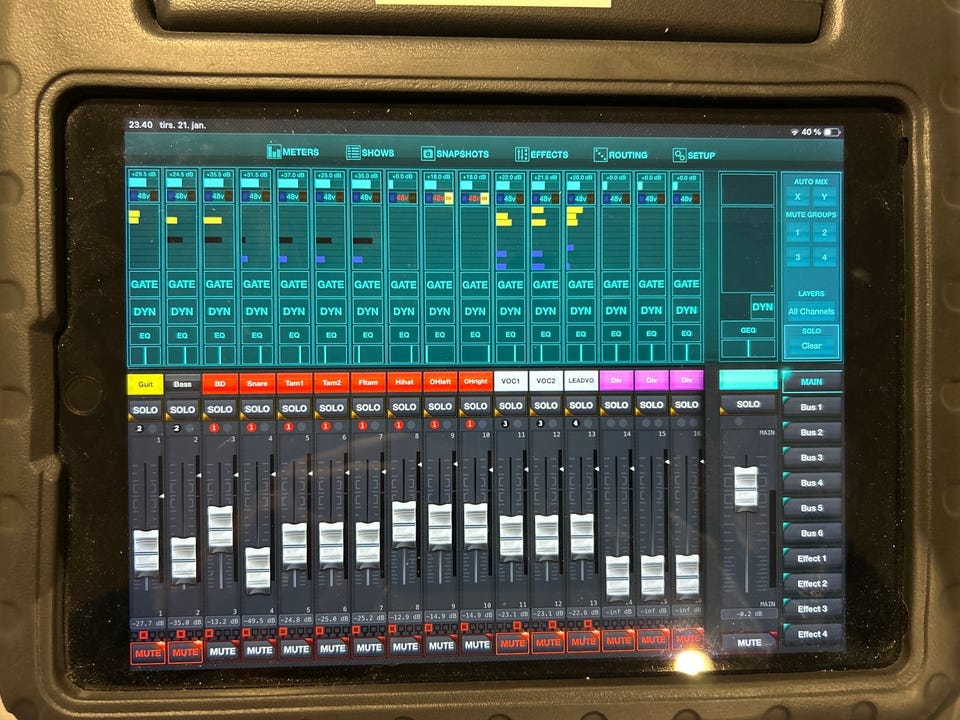The image size is (960, 720).
Task: Unmute the Bass channel
Action: point(185,652)
